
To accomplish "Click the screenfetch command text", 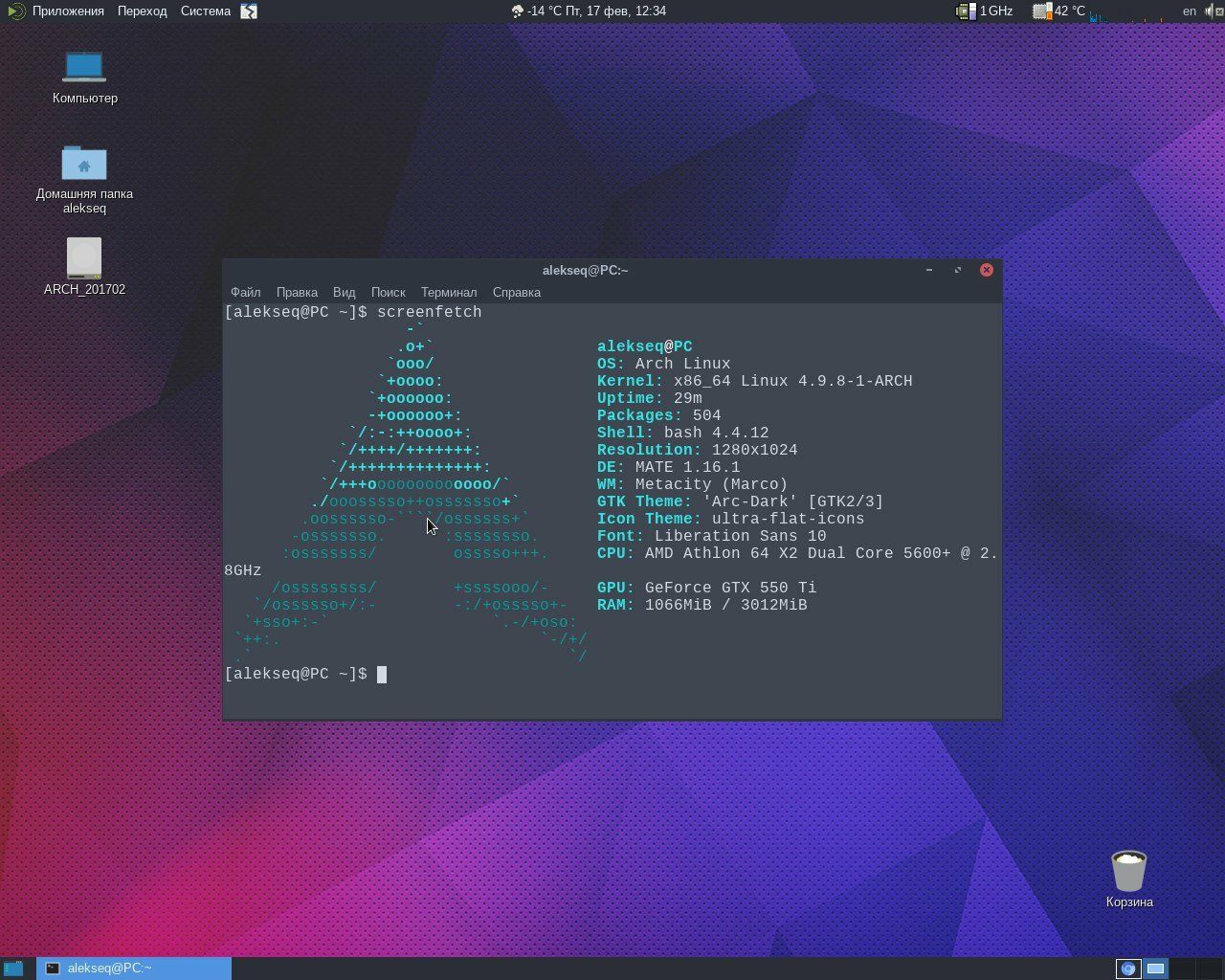I will click(x=429, y=312).
